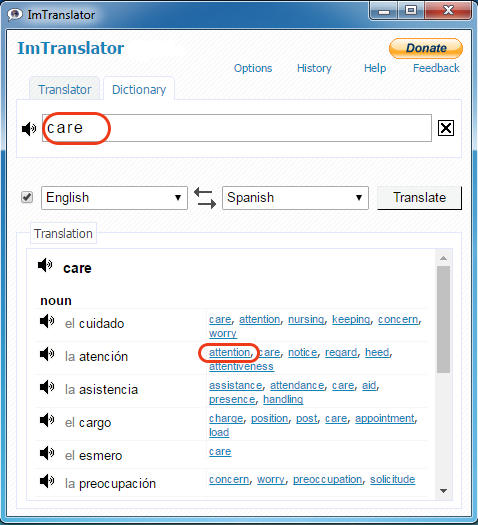Play pronunciation of el esmero
The image size is (478, 525).
coord(47,453)
